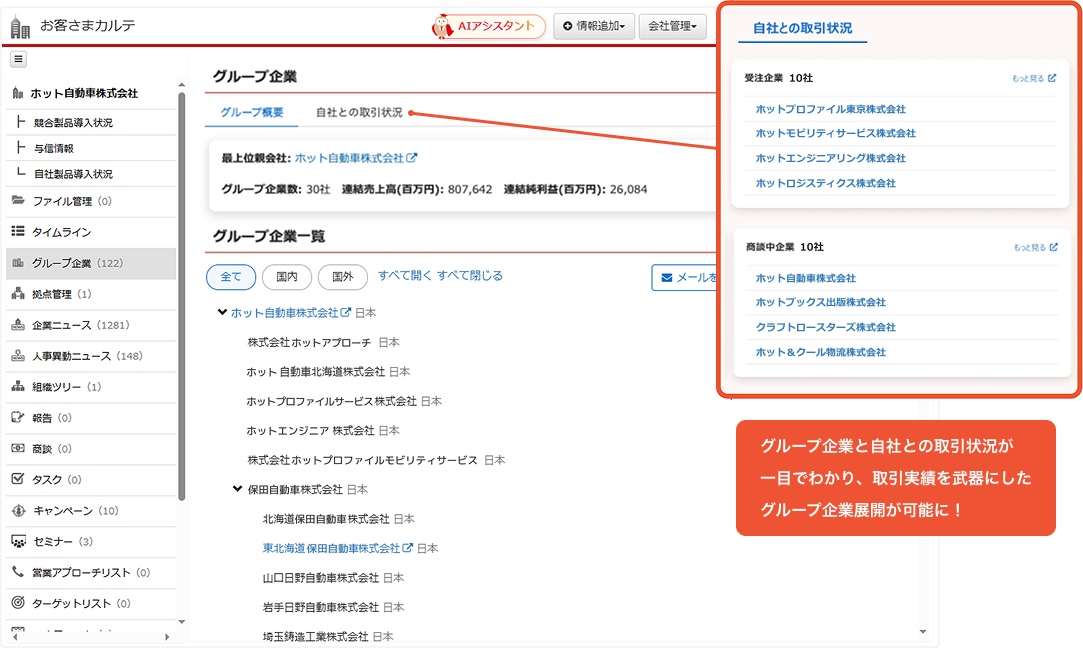The image size is (1083, 648).
Task: Select the 国外 filter pill
Action: tap(343, 277)
